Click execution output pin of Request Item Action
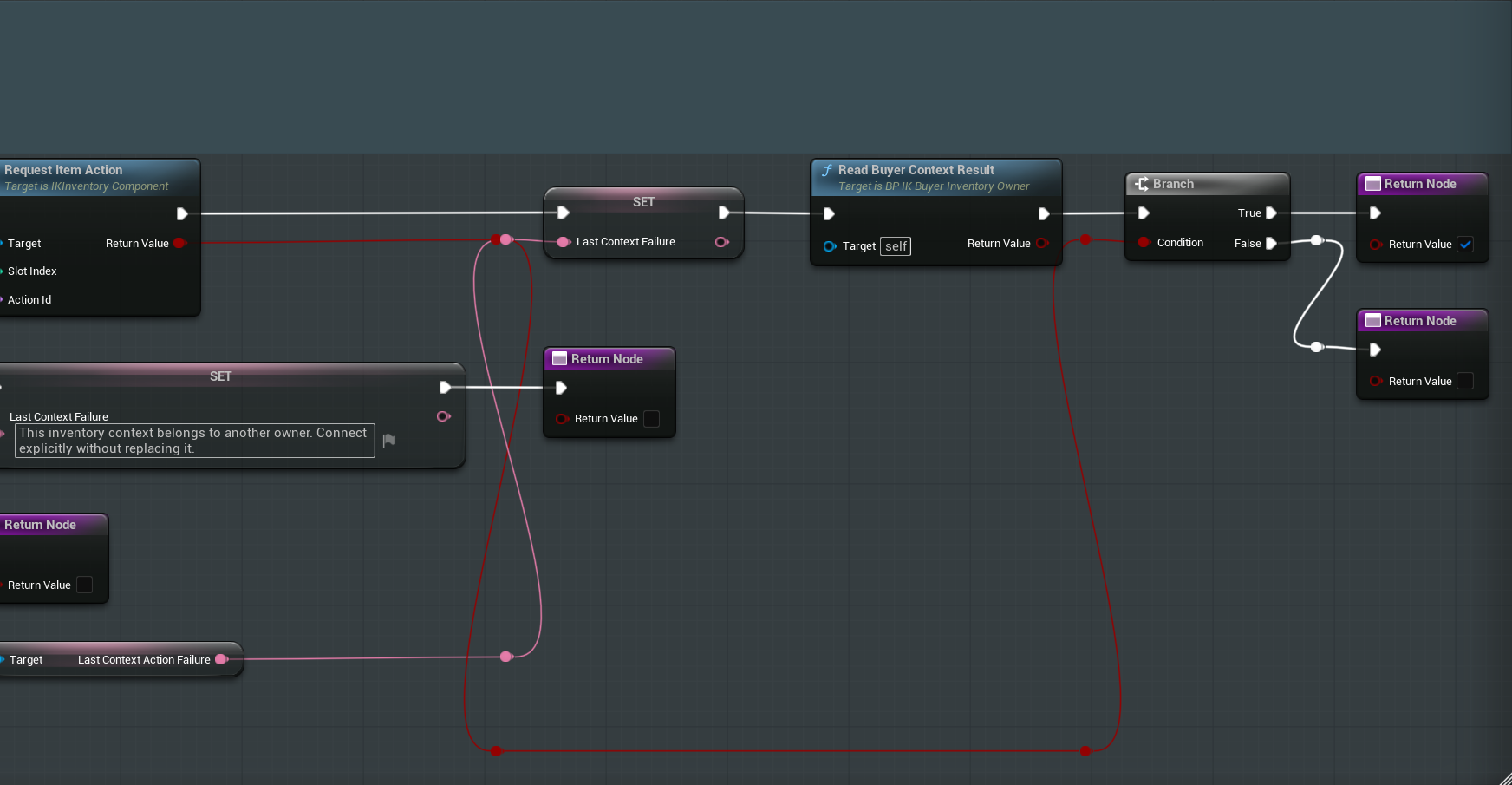This screenshot has height=785, width=1512. (x=182, y=213)
